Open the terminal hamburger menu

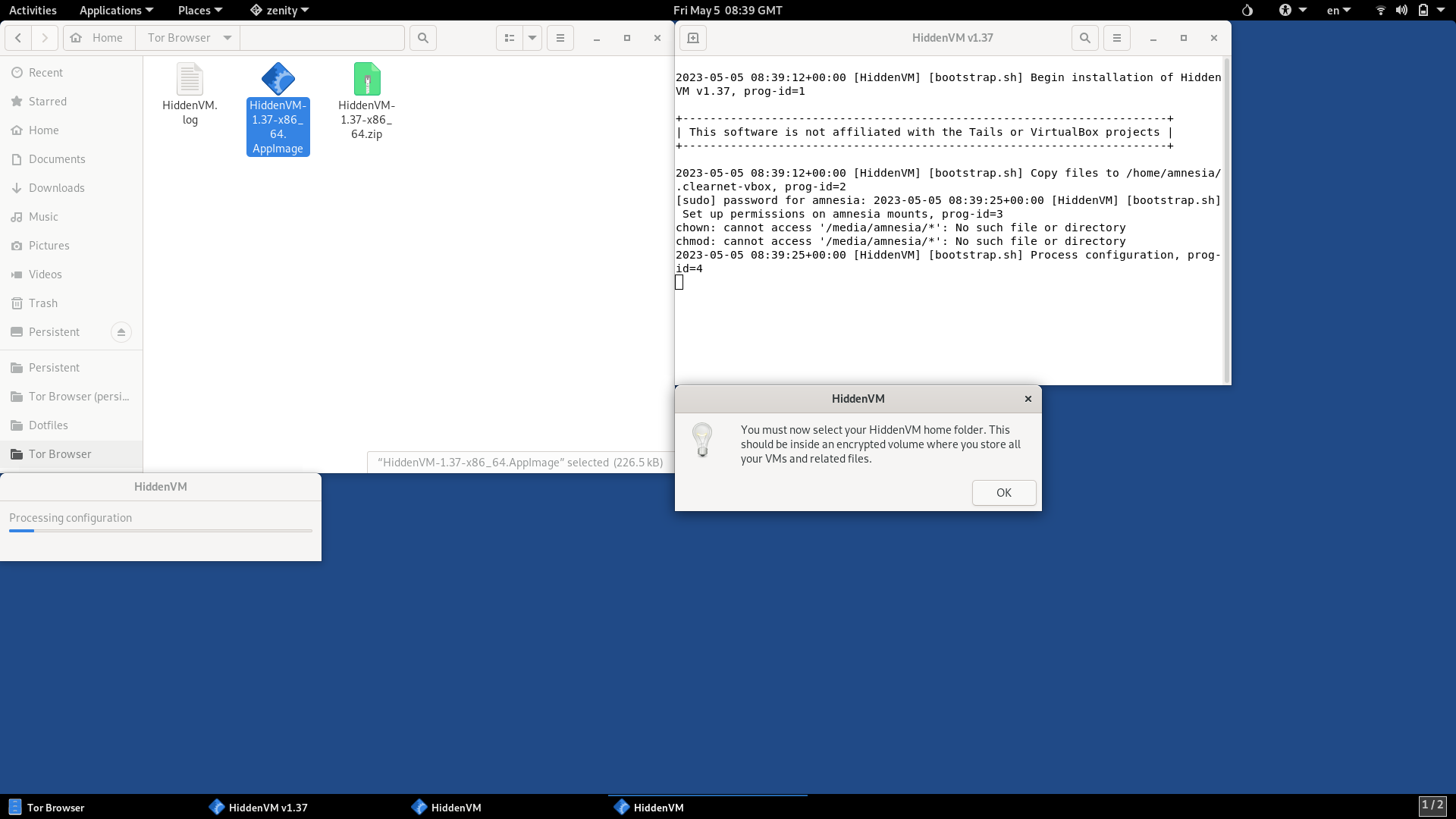pos(1116,38)
